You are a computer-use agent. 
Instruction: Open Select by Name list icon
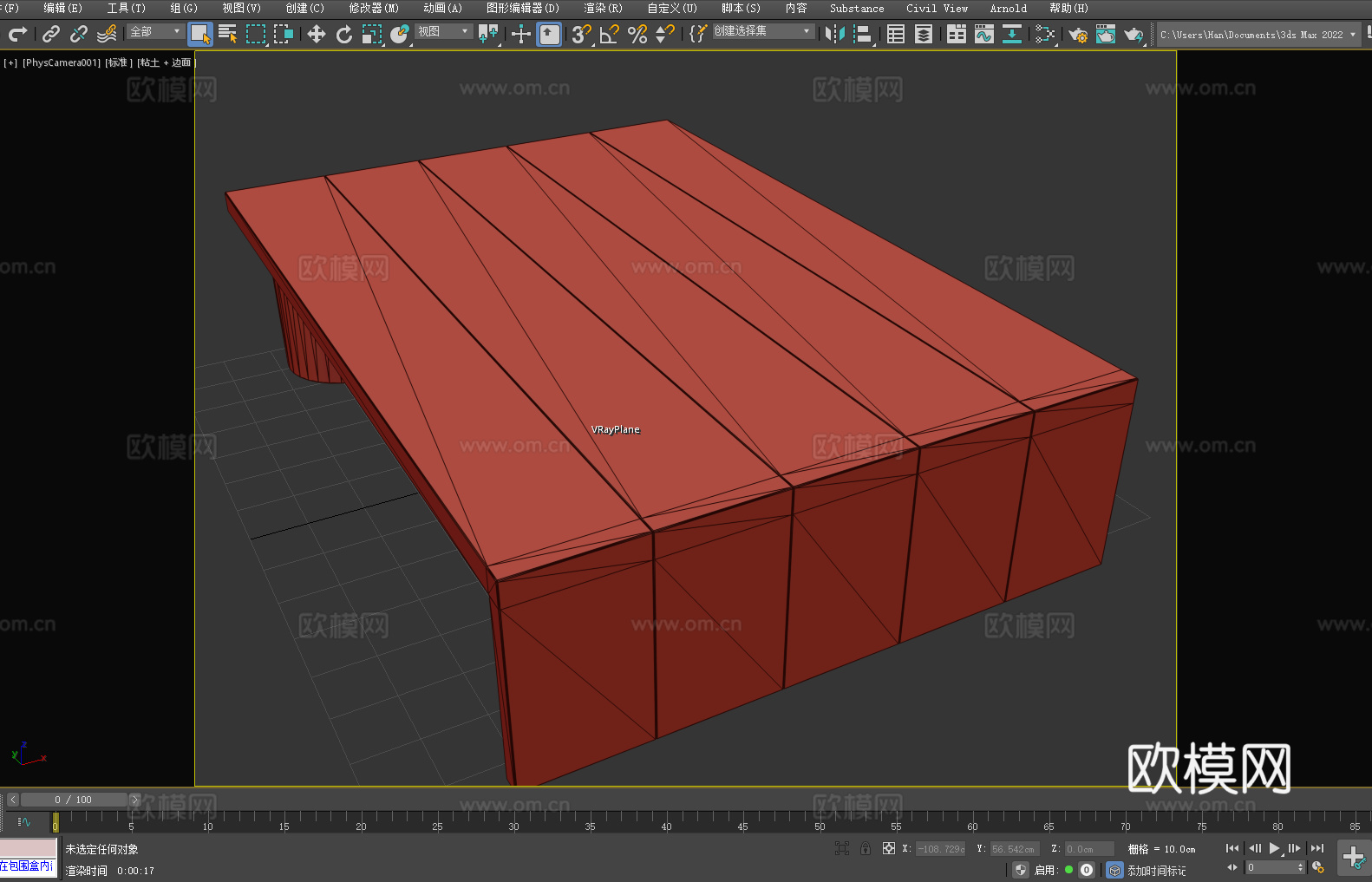click(x=228, y=34)
